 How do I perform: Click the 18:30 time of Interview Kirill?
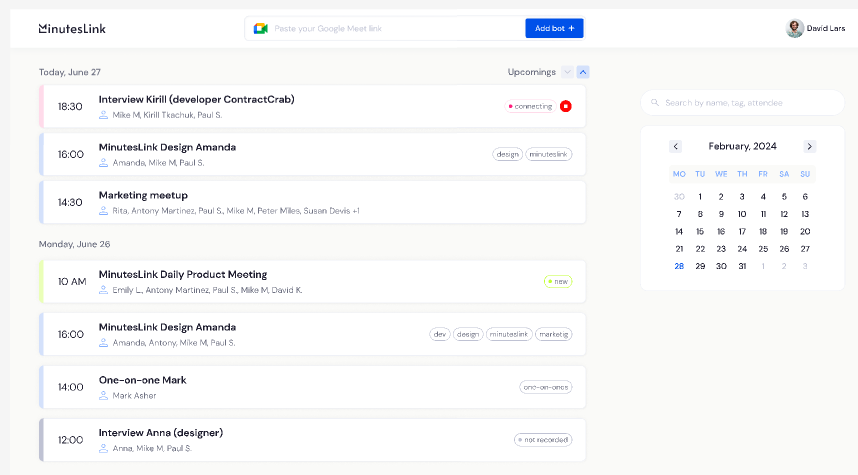click(70, 106)
